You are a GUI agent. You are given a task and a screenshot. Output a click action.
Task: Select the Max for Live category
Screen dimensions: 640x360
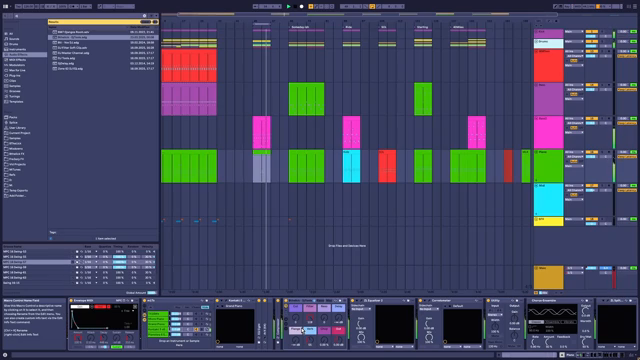pyautogui.click(x=17, y=70)
